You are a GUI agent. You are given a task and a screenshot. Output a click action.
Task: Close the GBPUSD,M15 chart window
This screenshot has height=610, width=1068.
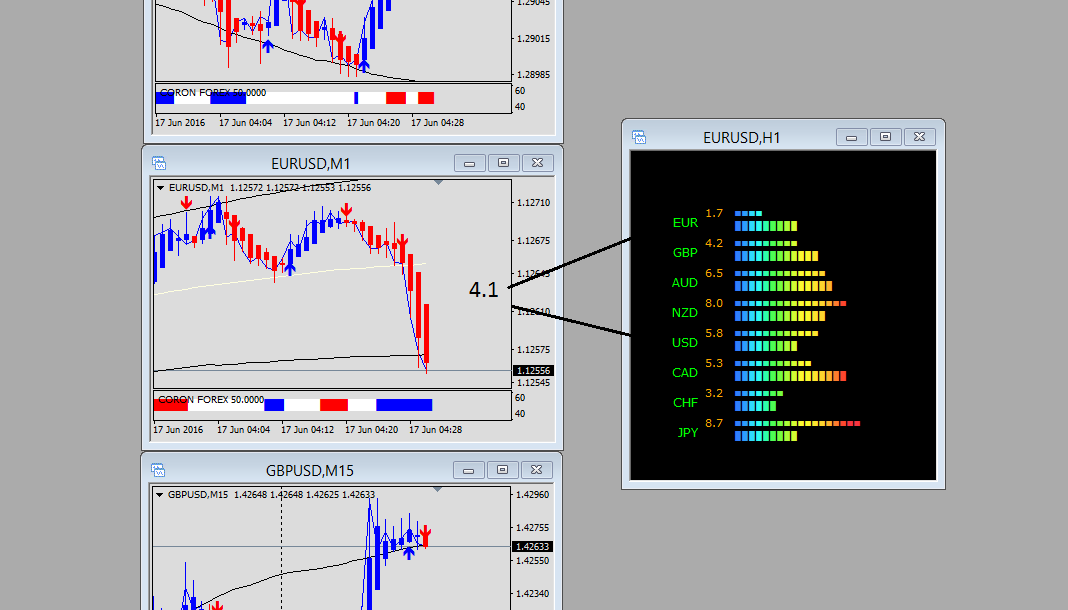pyautogui.click(x=537, y=470)
